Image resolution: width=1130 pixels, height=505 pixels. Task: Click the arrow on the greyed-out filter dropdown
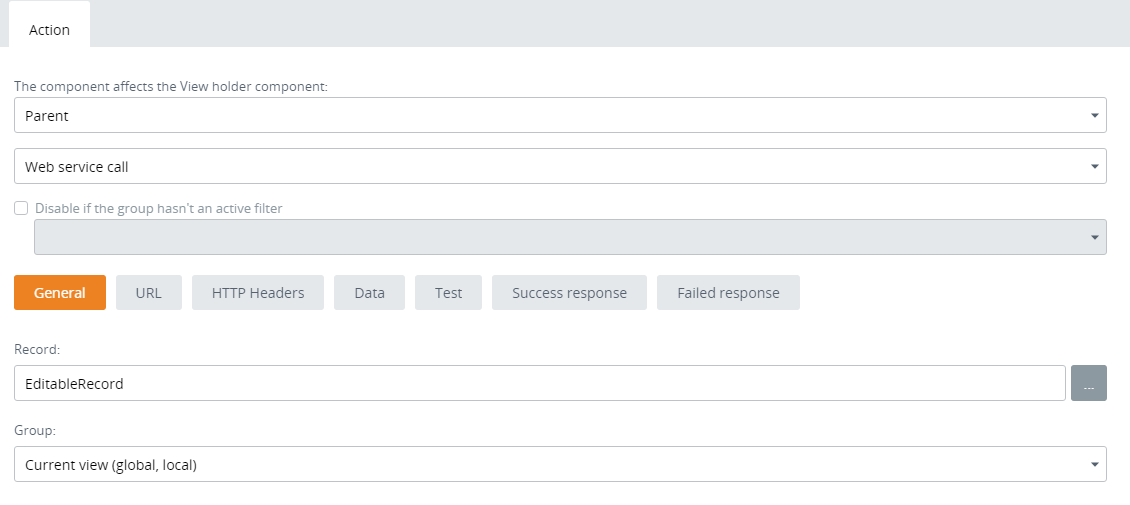(1094, 238)
